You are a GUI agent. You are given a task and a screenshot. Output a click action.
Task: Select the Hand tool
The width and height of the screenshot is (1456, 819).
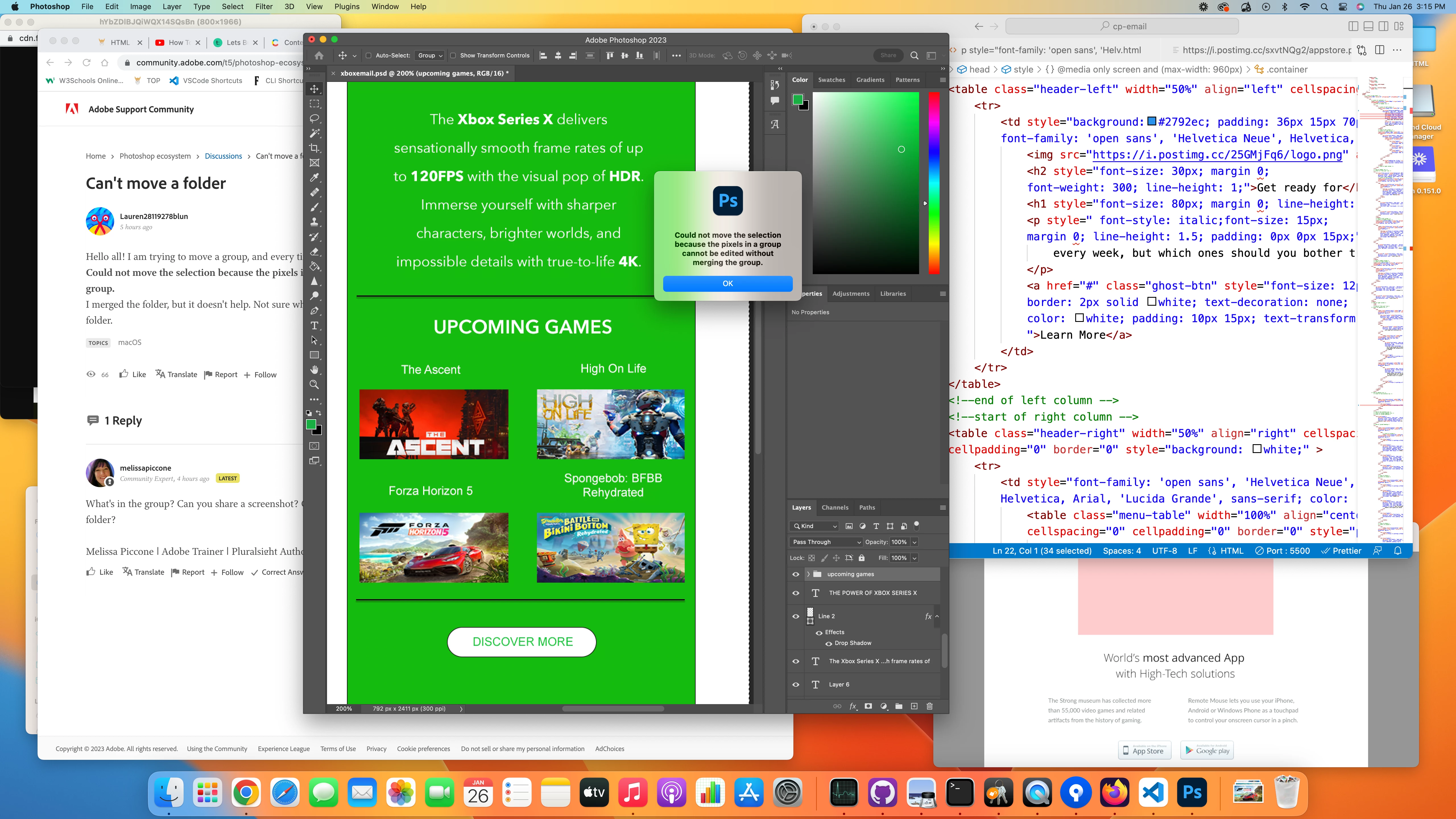pos(315,370)
